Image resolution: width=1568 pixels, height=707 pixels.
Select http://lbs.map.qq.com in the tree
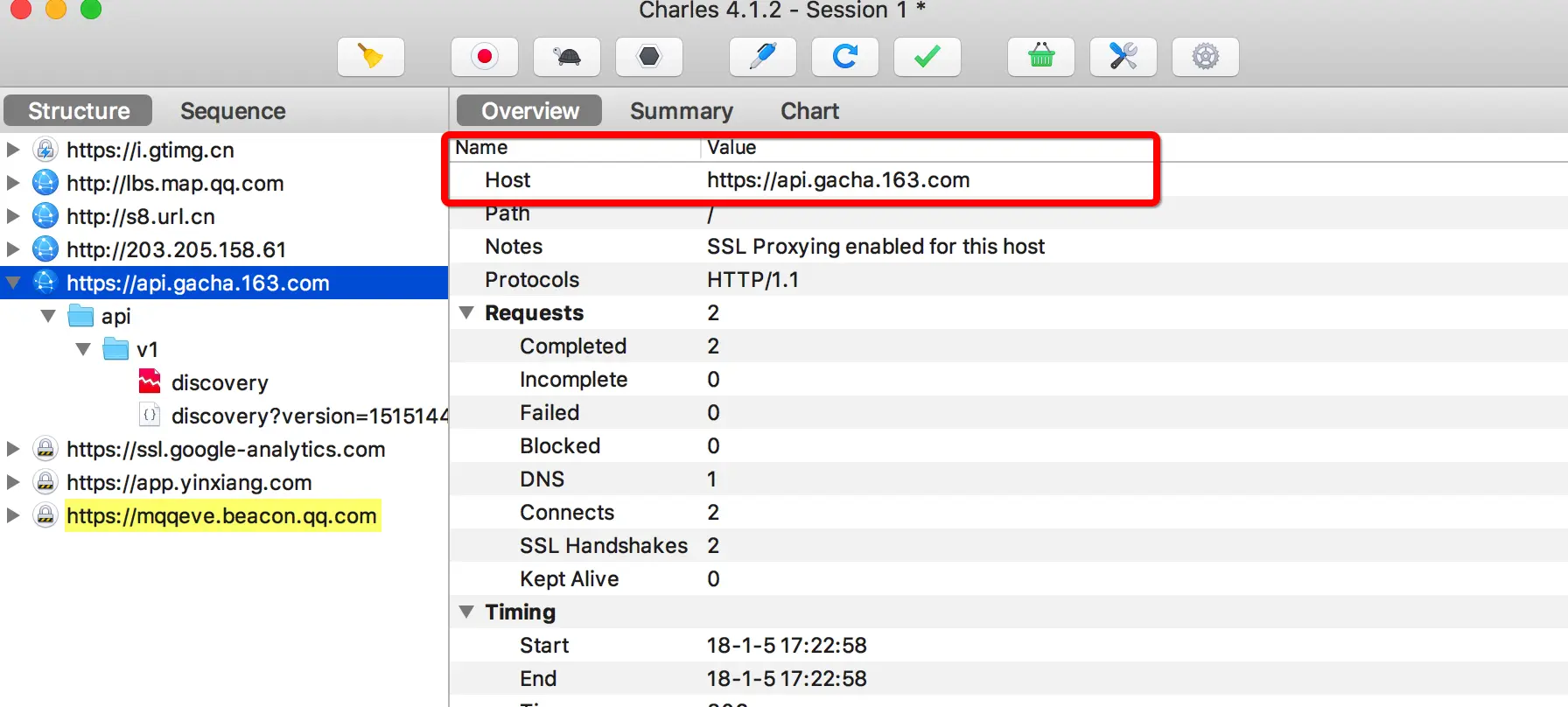[175, 183]
